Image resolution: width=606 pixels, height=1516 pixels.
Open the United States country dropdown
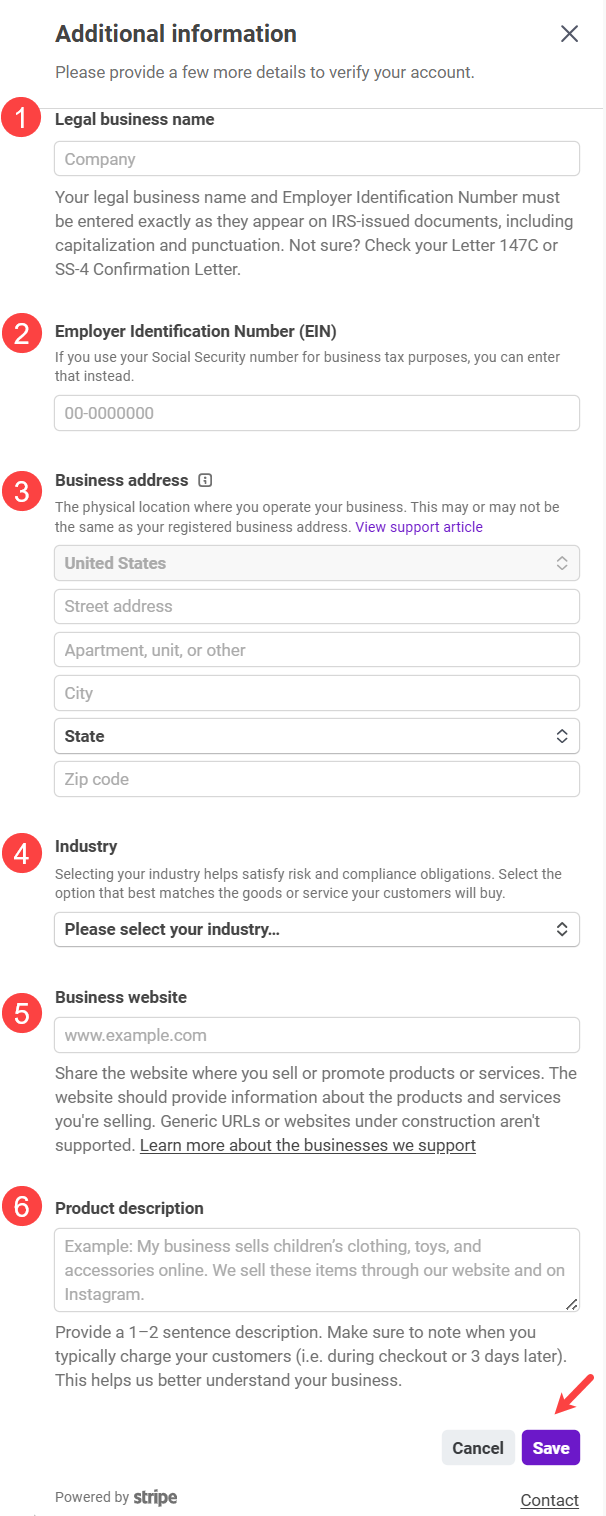[x=316, y=563]
